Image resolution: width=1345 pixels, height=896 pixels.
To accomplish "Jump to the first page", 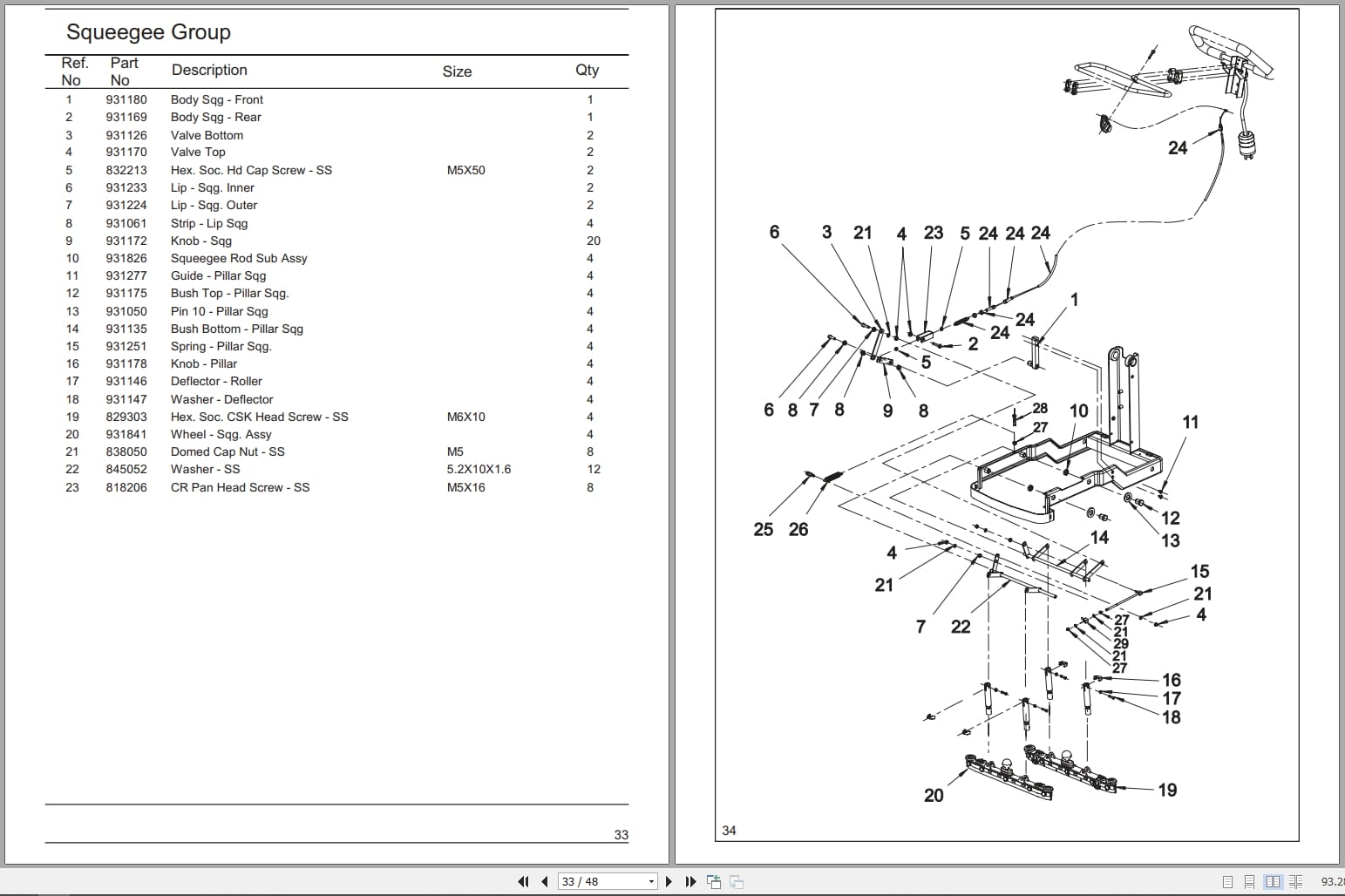I will click(x=523, y=881).
